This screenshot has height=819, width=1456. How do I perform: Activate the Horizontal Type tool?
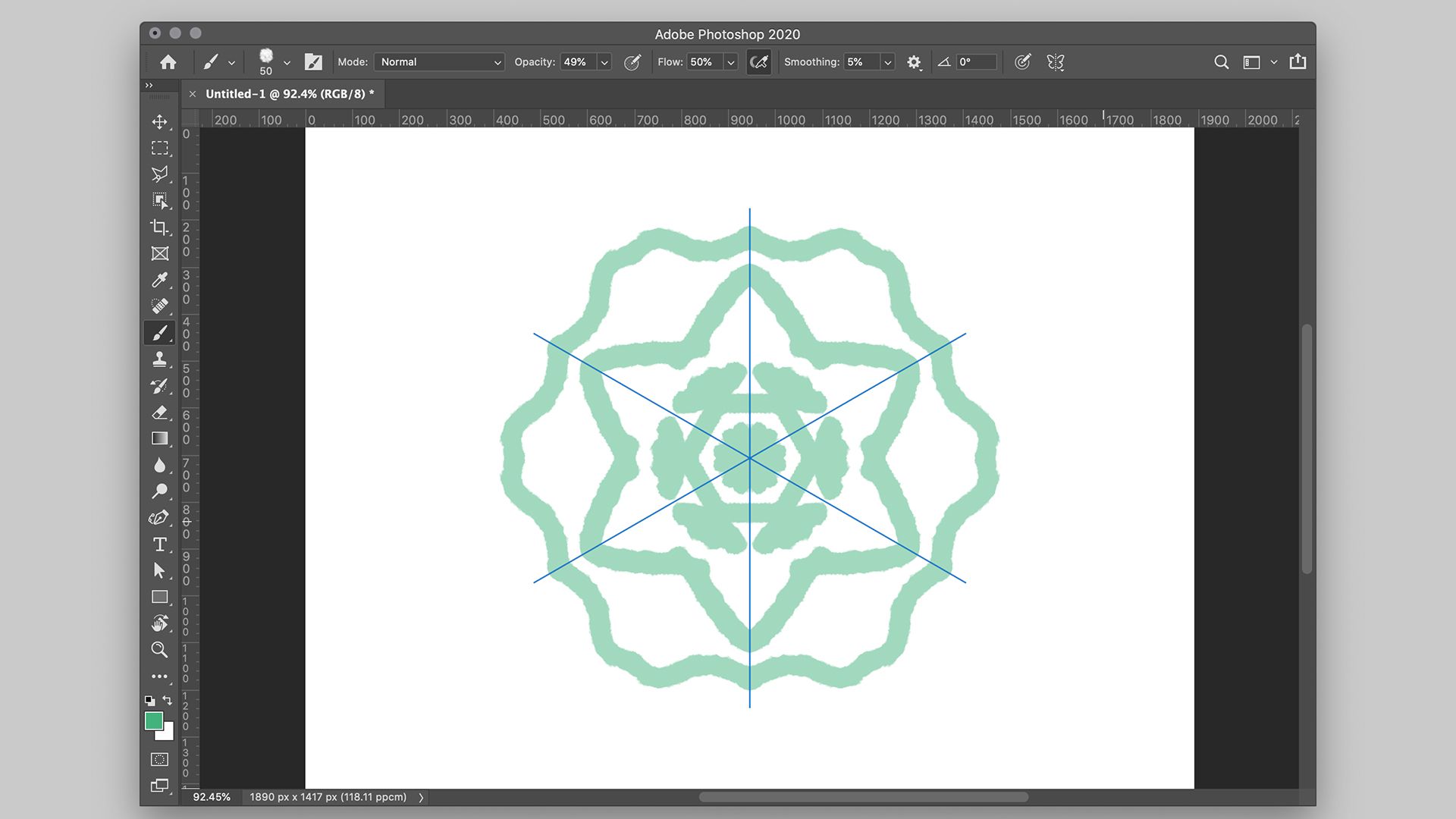160,544
